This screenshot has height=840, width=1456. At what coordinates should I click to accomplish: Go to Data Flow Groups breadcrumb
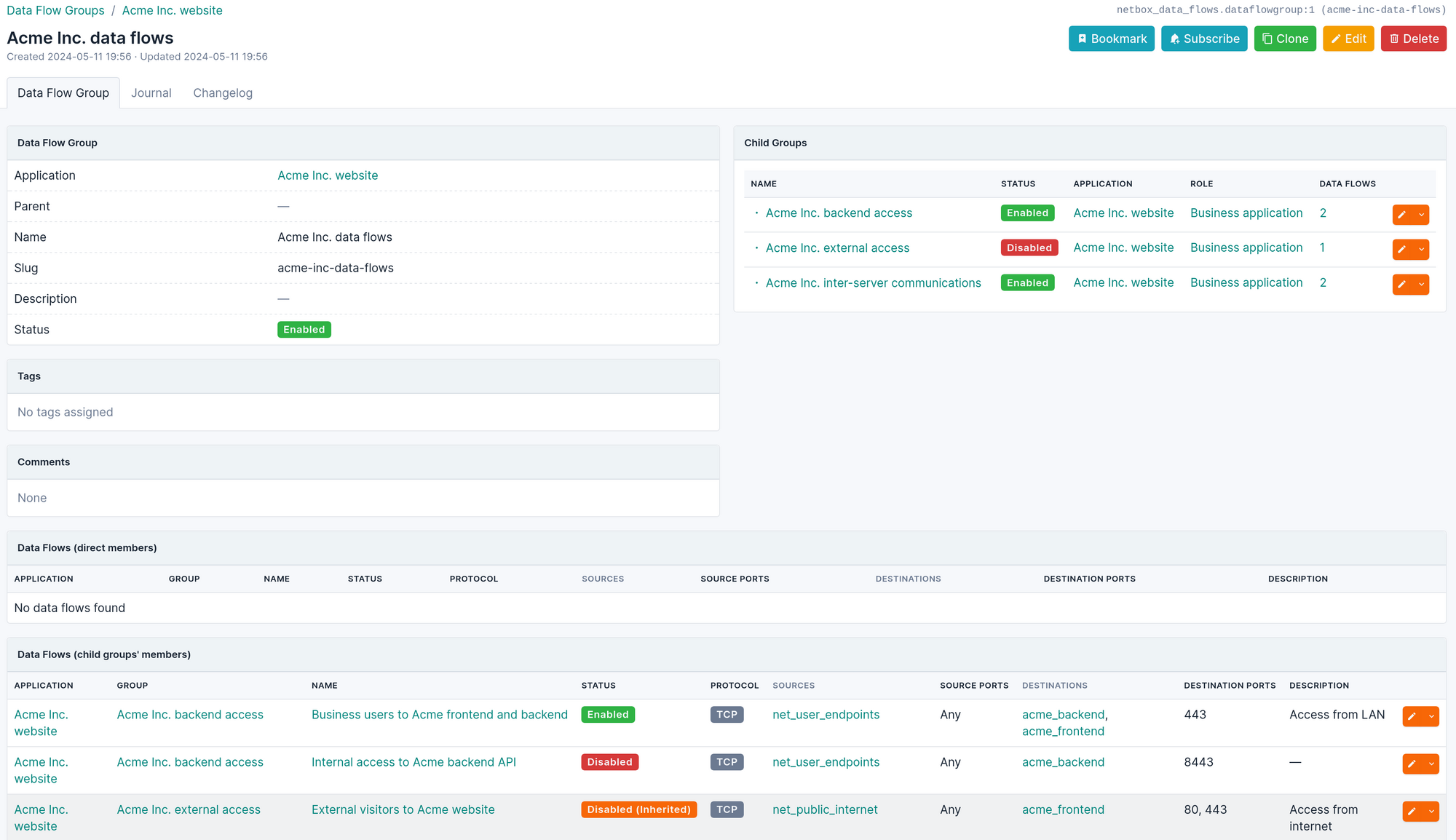point(55,10)
